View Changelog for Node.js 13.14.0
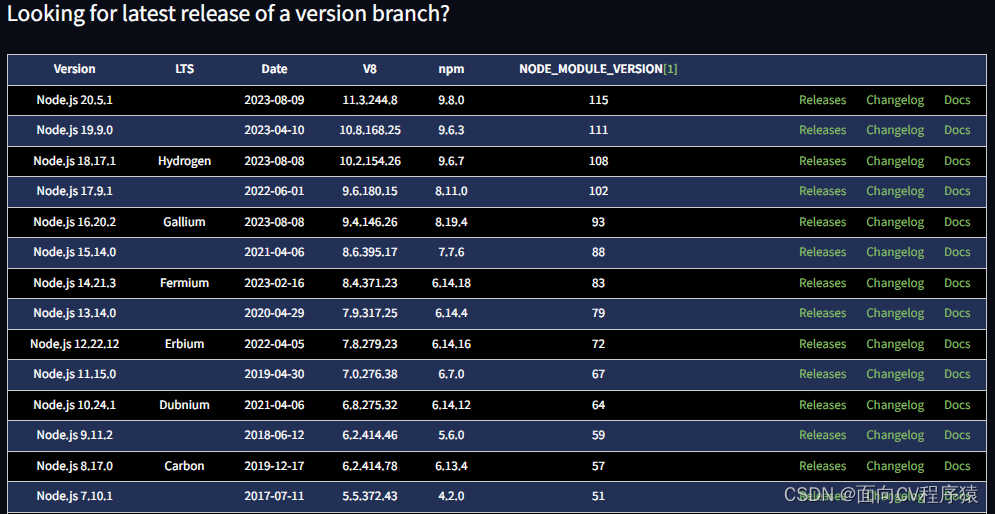 [x=895, y=313]
